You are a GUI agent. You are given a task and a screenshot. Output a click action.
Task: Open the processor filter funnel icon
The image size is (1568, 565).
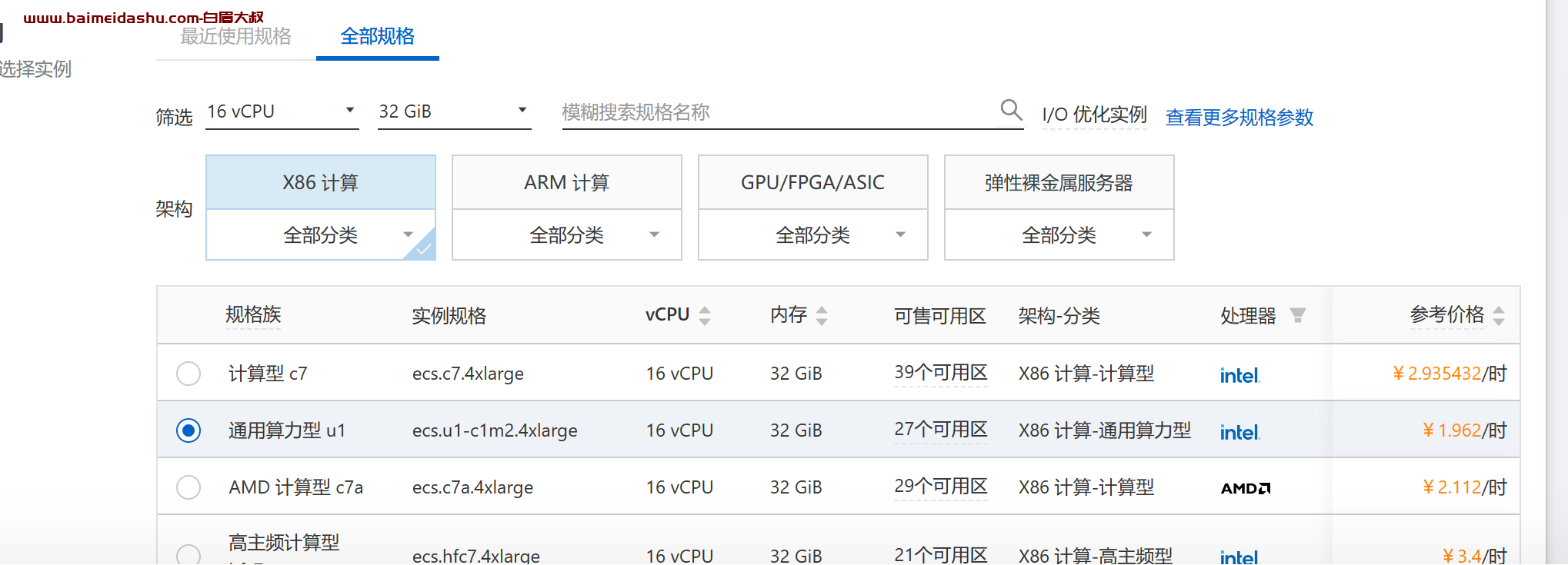point(1298,315)
